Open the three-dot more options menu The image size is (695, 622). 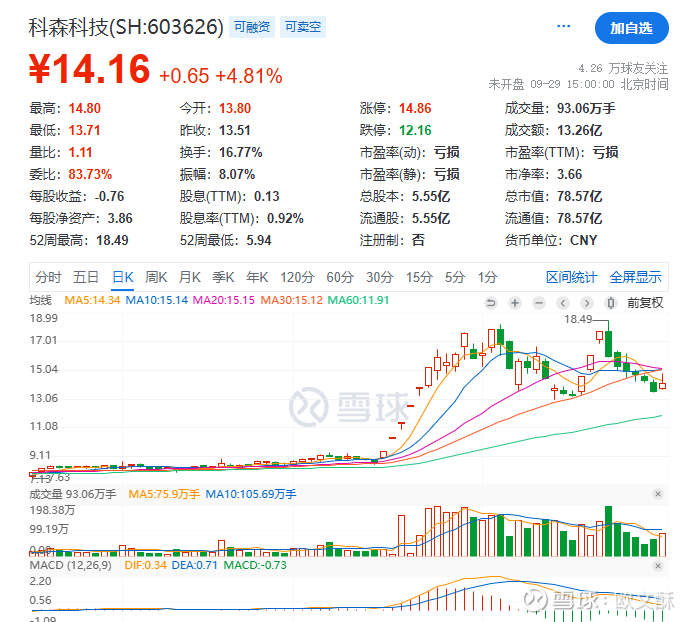click(x=563, y=26)
